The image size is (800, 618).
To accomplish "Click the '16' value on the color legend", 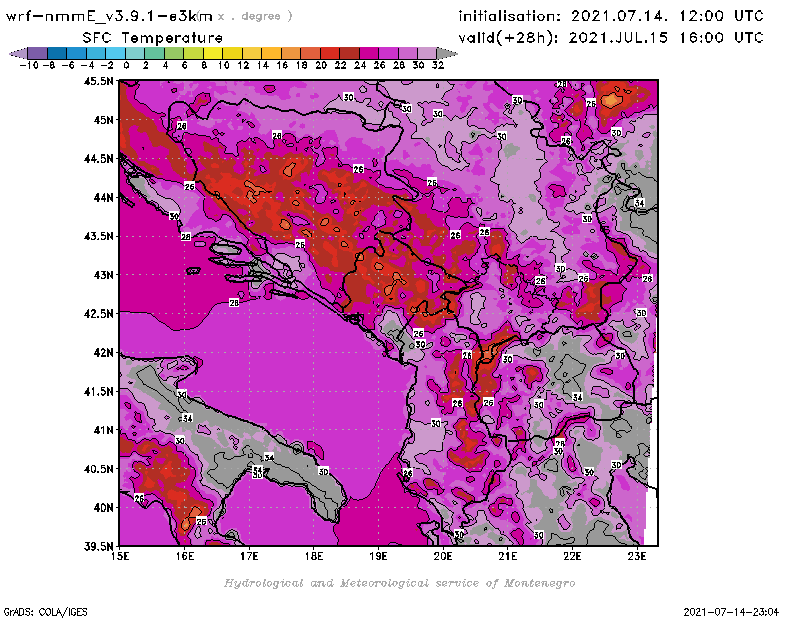I will tap(282, 65).
